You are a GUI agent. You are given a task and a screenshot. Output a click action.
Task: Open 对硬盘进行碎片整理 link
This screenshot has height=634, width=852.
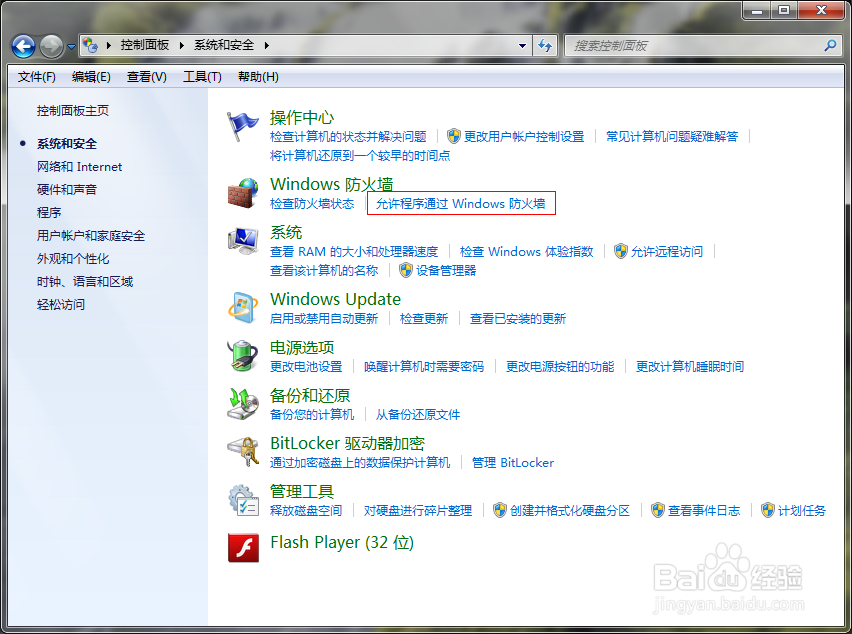pyautogui.click(x=418, y=510)
